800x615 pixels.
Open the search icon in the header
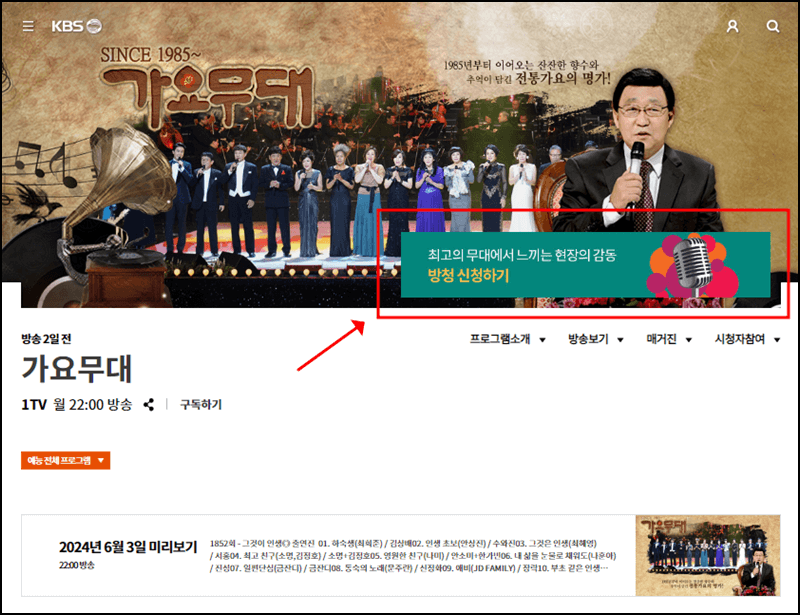coord(774,27)
